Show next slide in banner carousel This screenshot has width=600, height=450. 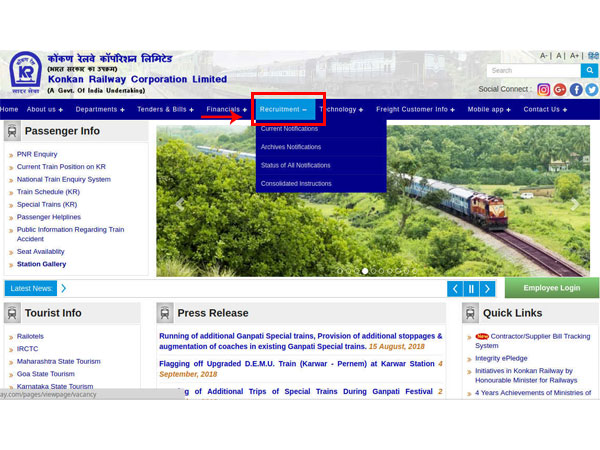point(575,204)
